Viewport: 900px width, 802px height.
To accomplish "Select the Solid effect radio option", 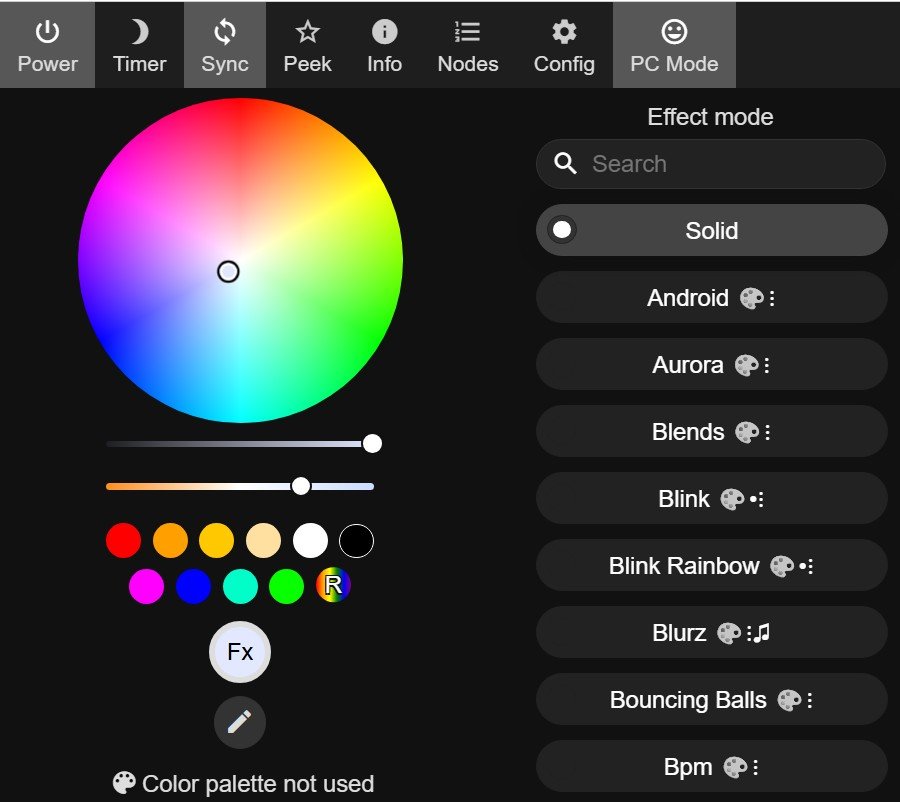I will point(563,231).
